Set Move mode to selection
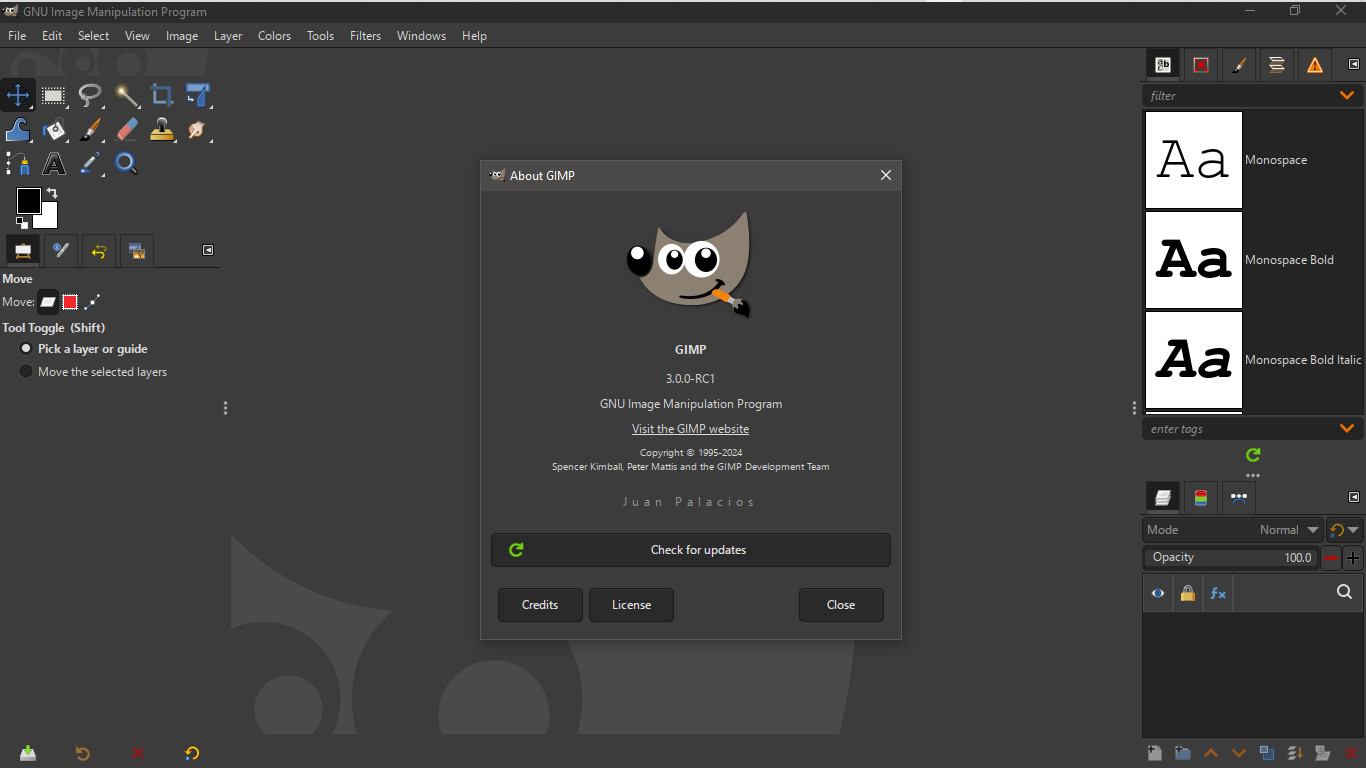 point(70,301)
